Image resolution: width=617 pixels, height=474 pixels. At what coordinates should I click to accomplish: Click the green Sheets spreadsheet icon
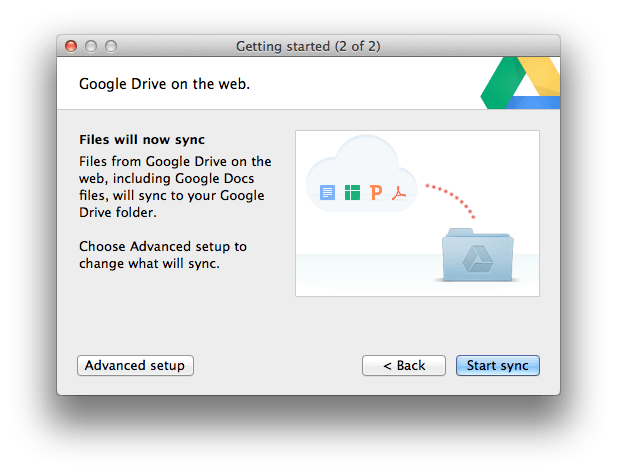pyautogui.click(x=352, y=192)
